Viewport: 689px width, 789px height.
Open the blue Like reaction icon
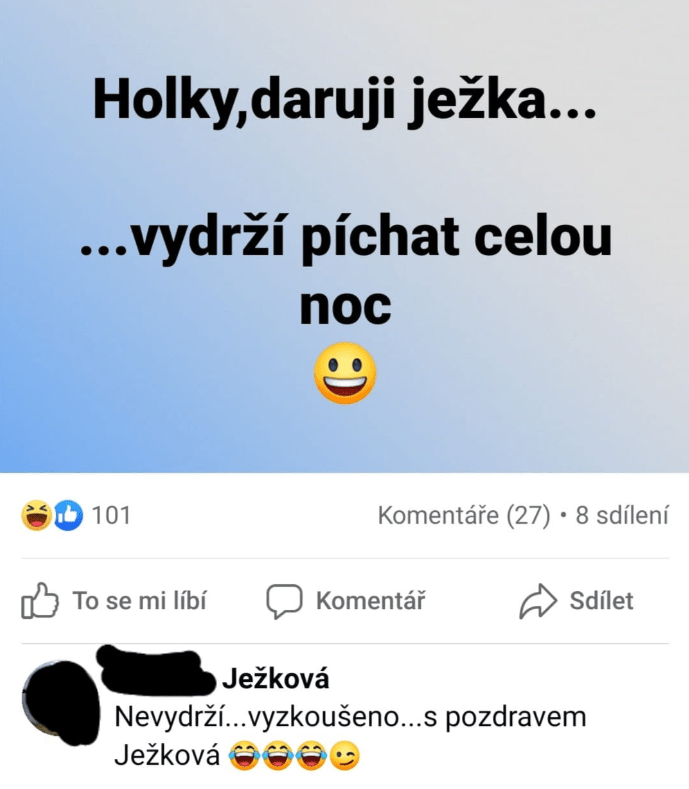click(x=68, y=515)
